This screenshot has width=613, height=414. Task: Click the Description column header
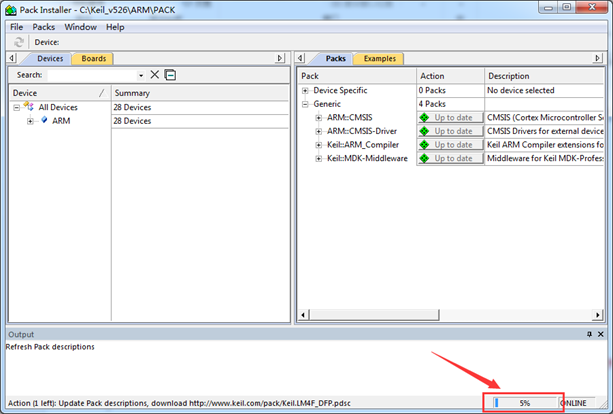tap(545, 76)
